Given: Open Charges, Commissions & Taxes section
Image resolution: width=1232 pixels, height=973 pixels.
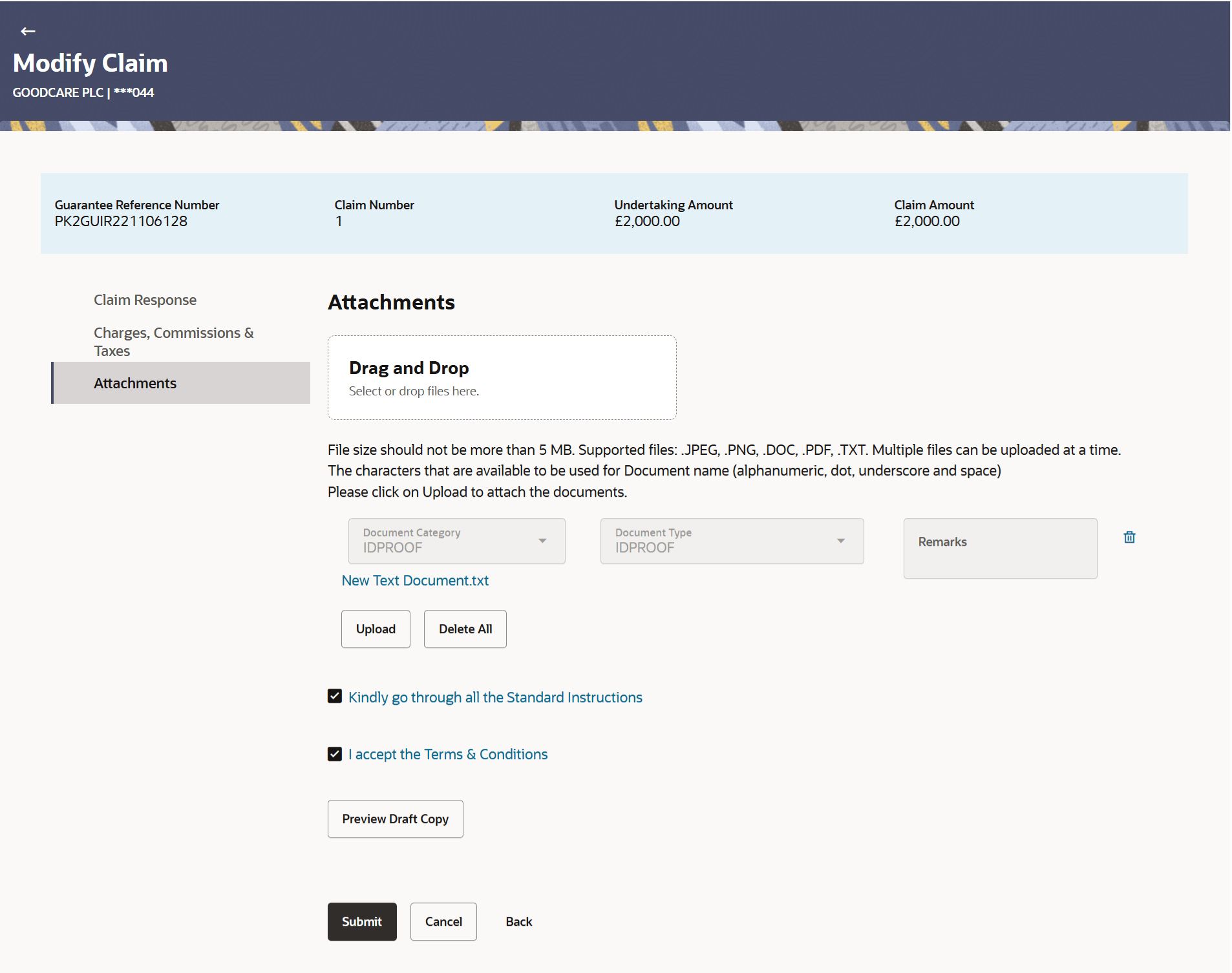Looking at the screenshot, I should (x=173, y=341).
